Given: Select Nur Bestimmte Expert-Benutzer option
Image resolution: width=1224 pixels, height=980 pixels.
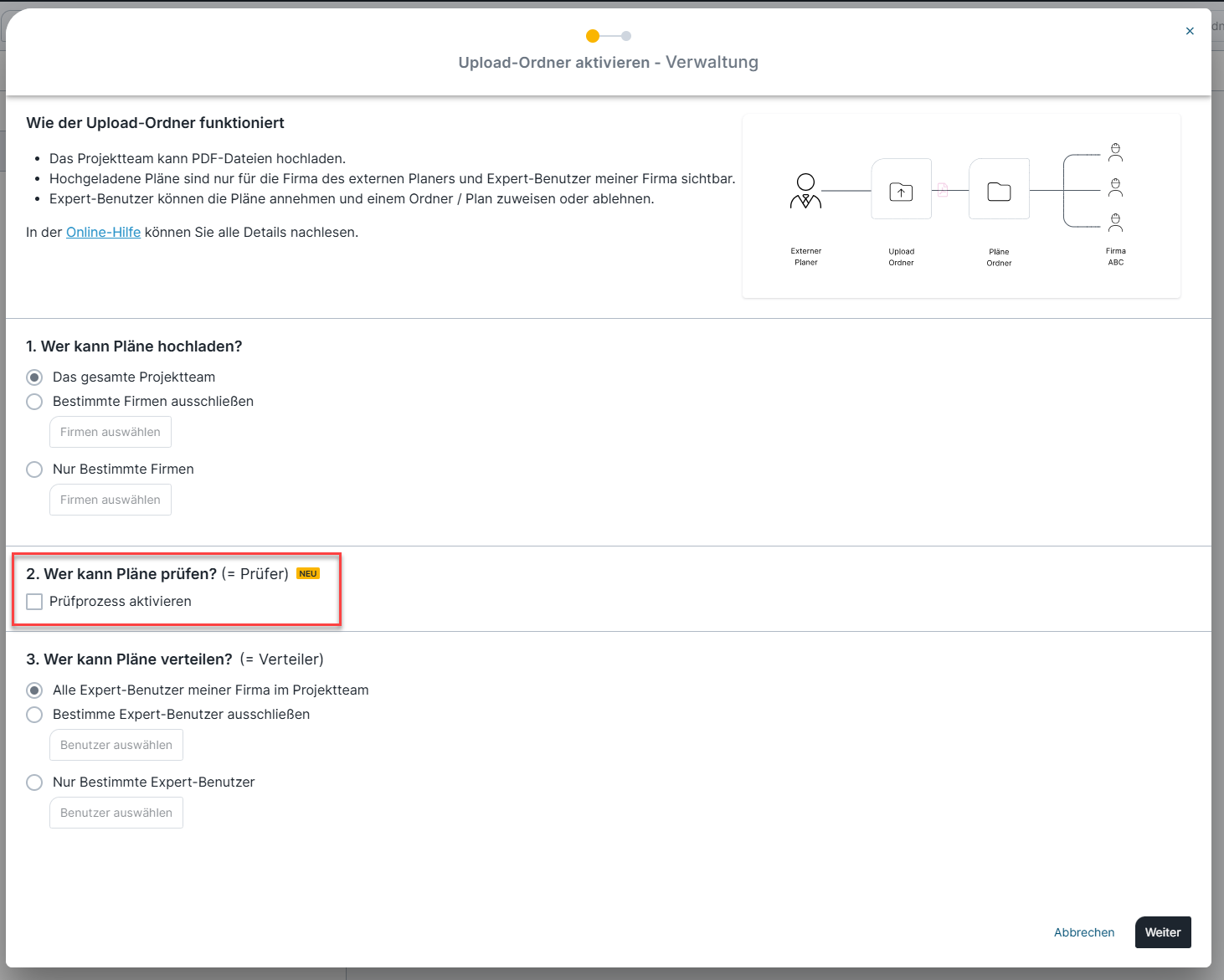Looking at the screenshot, I should [34, 782].
